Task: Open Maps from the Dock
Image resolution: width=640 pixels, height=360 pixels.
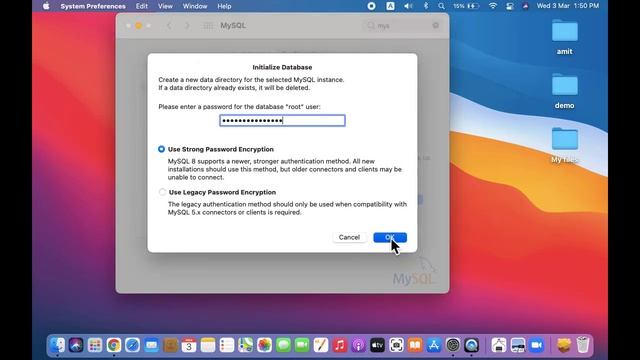Action: click(246, 345)
